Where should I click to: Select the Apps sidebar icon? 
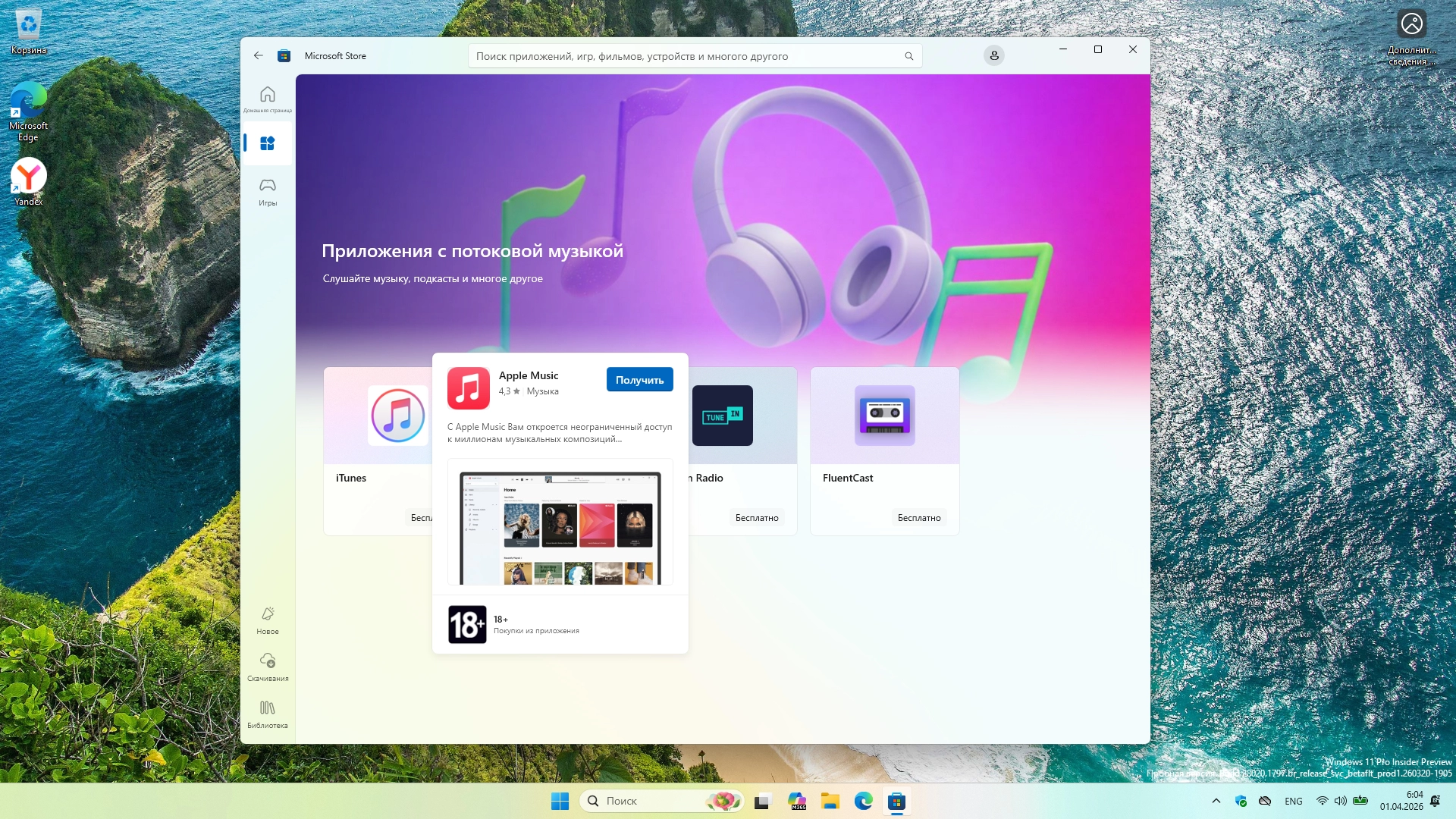coord(267,143)
